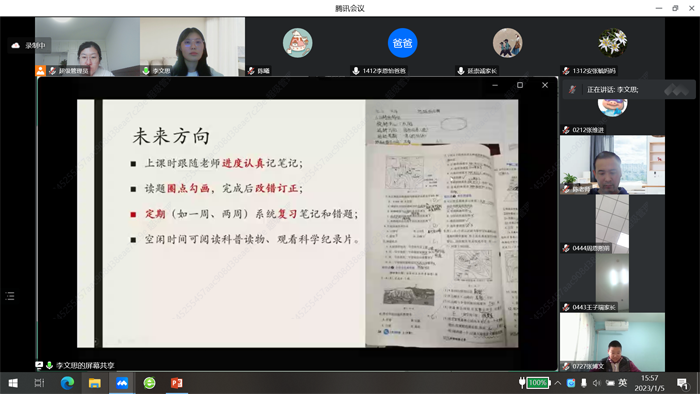Click the 正在讲话 speaker banner
The image size is (700, 394).
click(x=629, y=90)
